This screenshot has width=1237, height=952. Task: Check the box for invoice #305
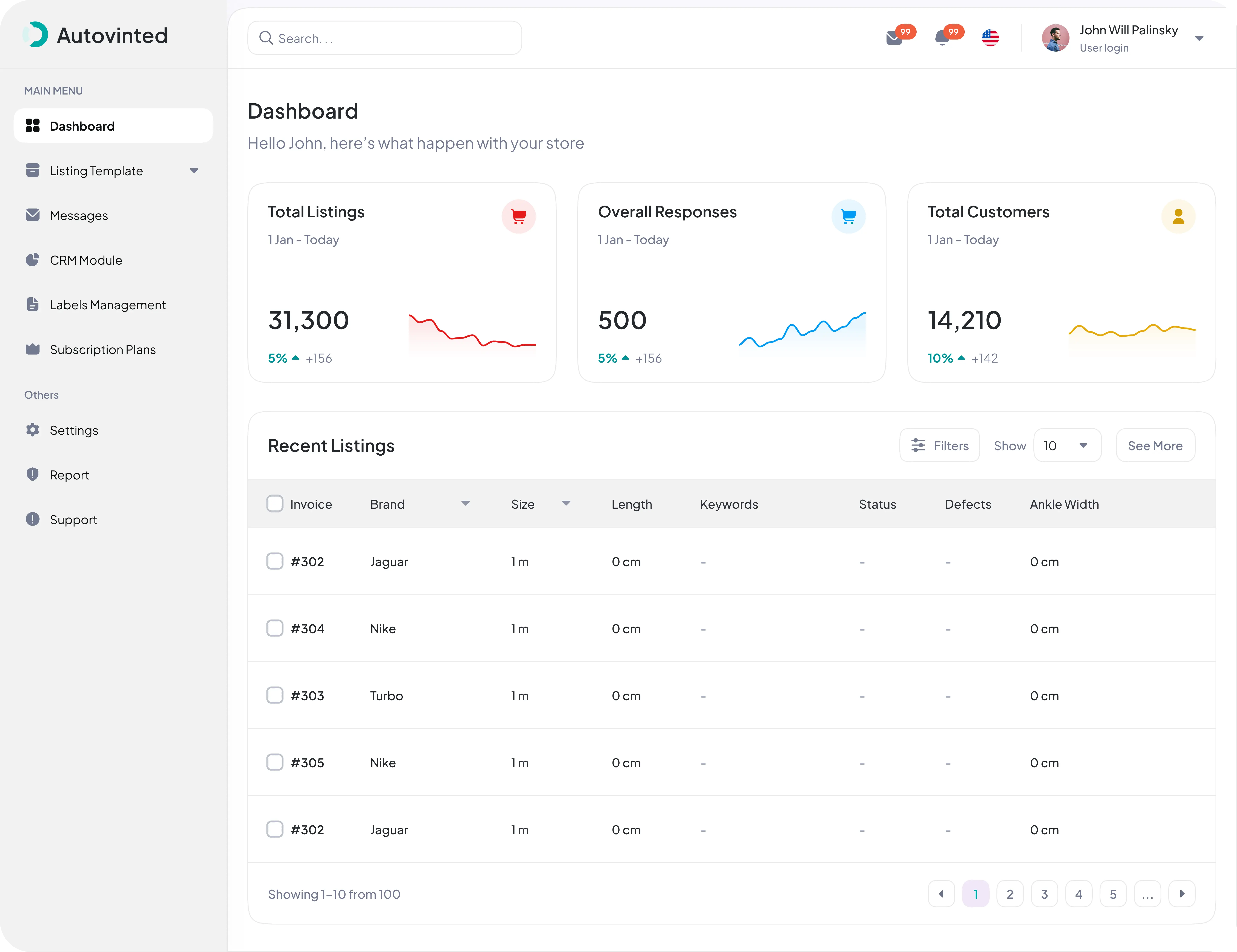(275, 762)
